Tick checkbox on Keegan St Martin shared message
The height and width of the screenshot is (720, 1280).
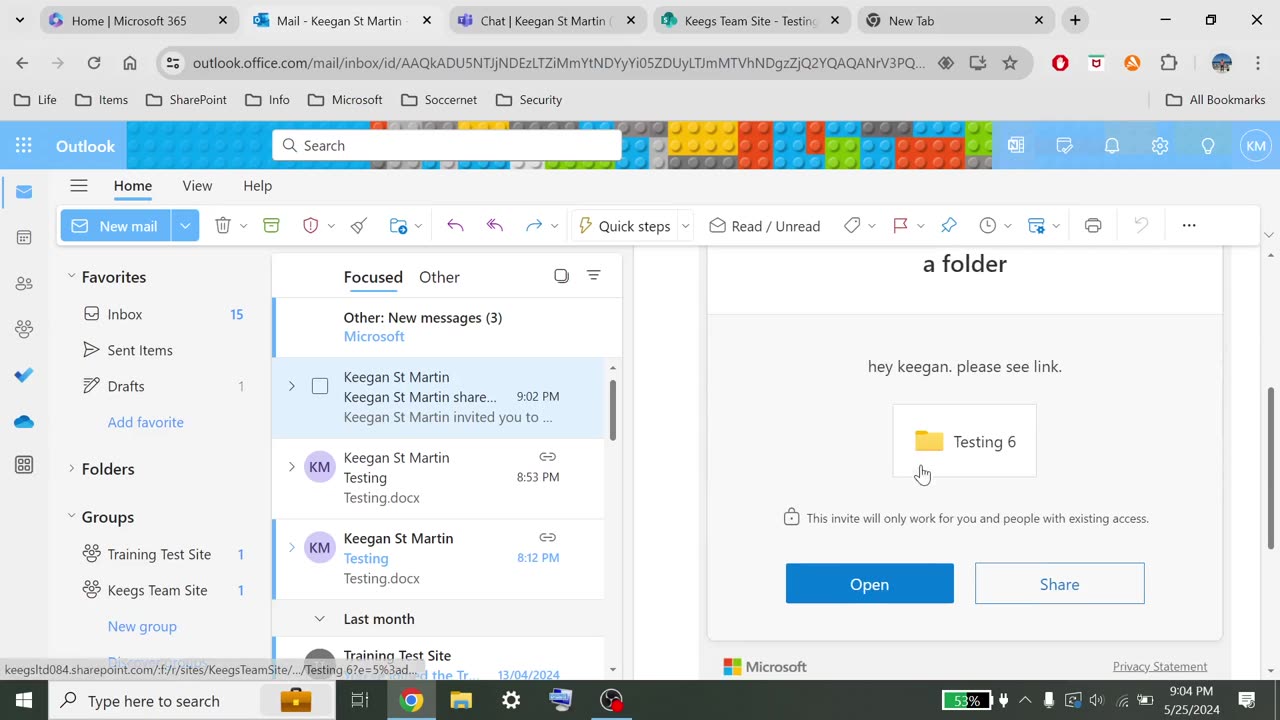pyautogui.click(x=320, y=386)
